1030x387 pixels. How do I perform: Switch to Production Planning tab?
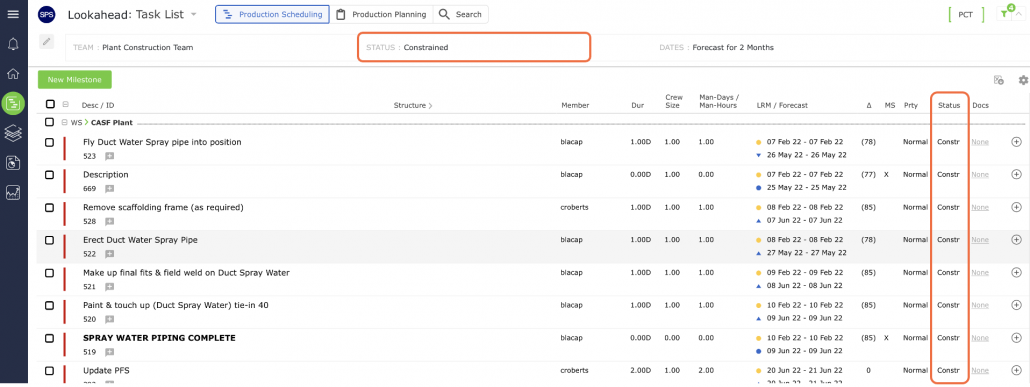point(381,14)
